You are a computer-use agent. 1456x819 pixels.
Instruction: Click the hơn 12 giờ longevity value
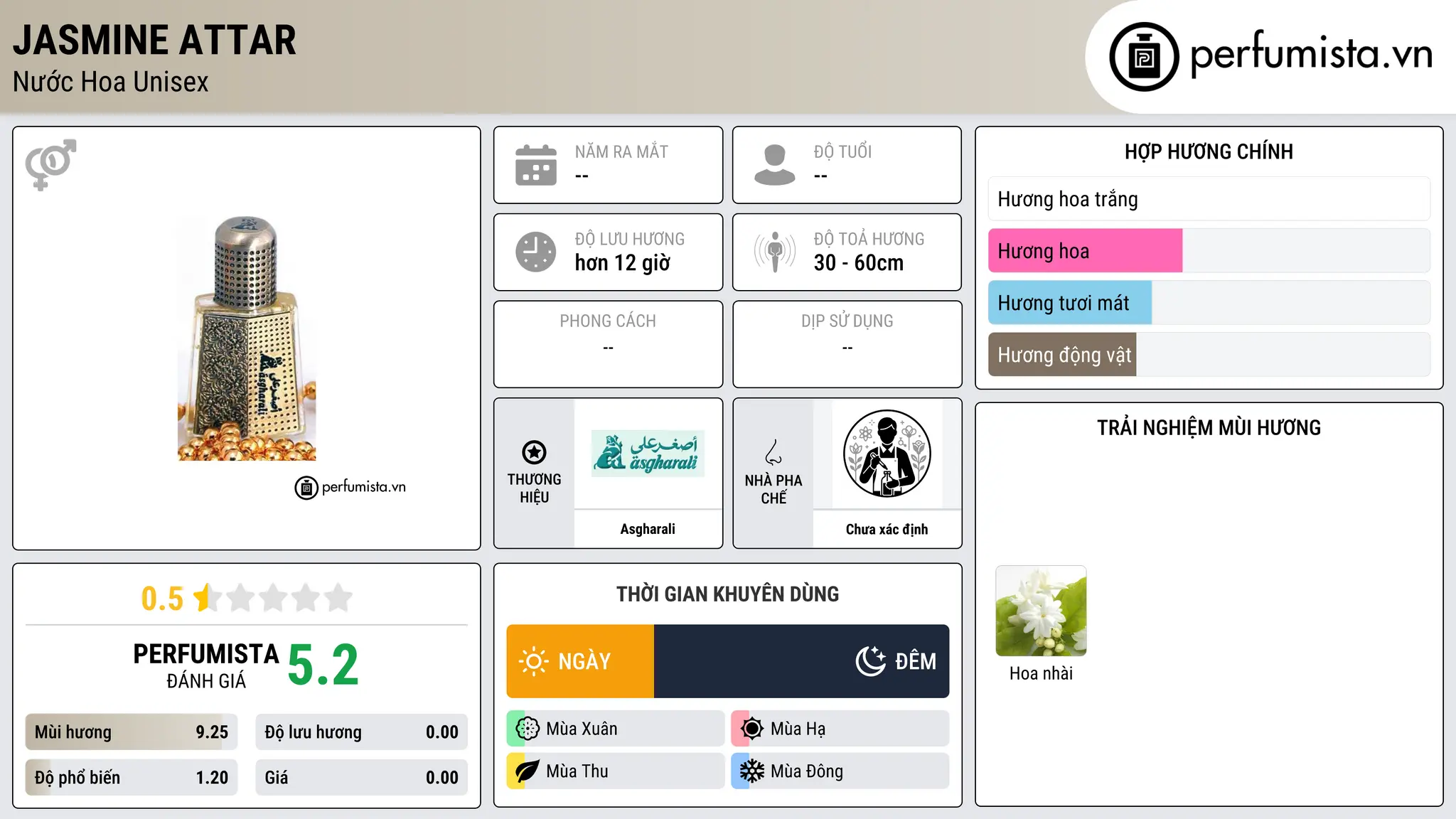point(622,263)
